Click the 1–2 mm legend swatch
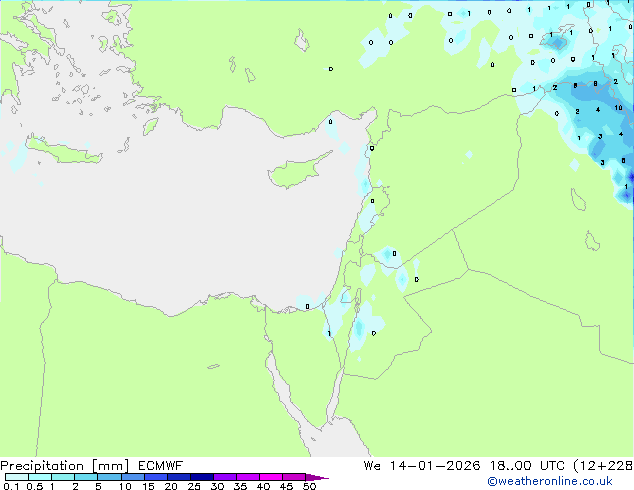Viewport: 634px width, 490px height. coord(63,477)
